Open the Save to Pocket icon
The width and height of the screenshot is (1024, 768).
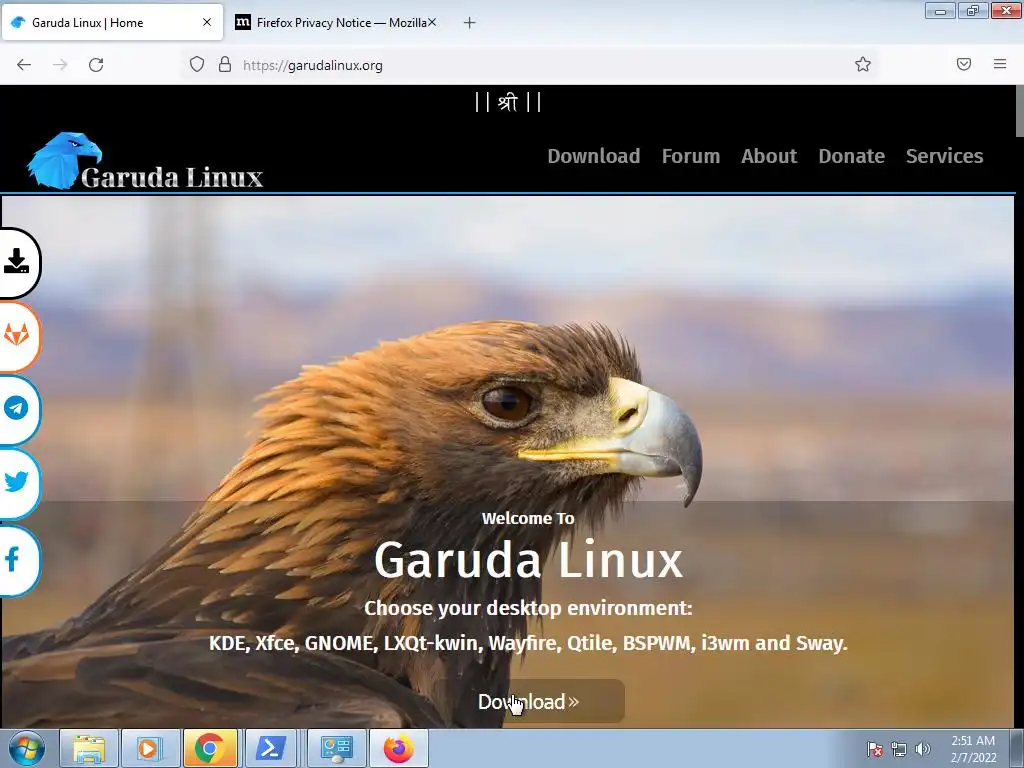[964, 64]
